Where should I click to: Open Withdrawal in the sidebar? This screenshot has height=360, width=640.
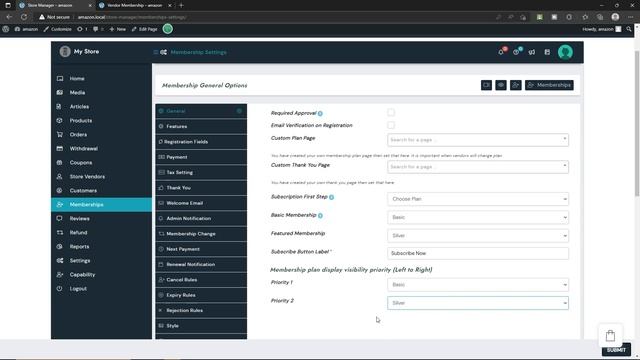(101, 149)
